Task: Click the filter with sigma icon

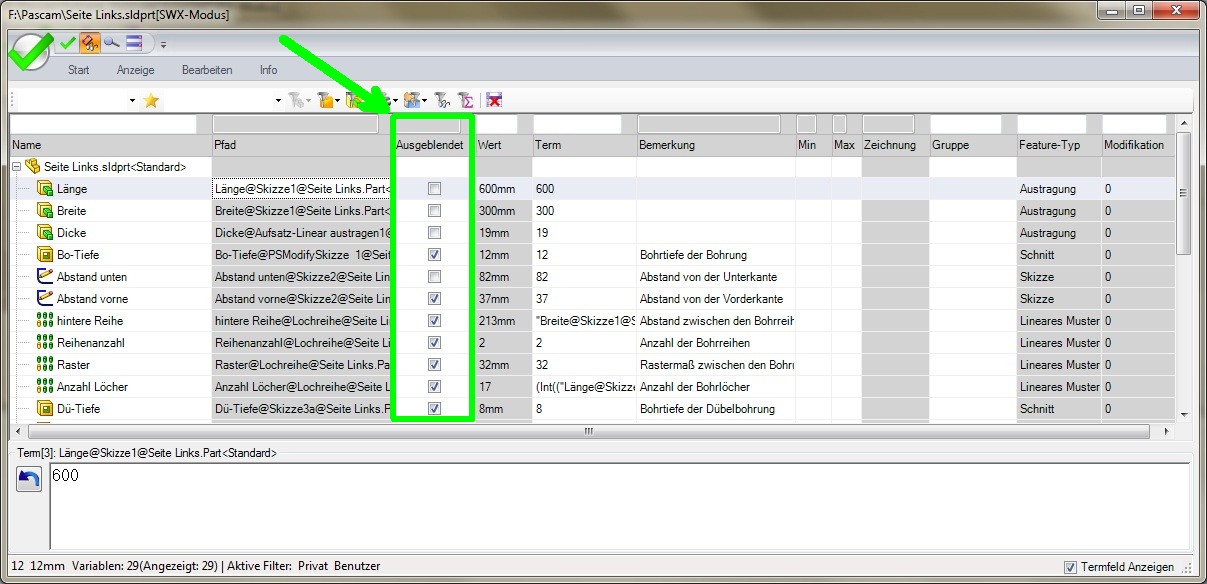Action: (x=466, y=101)
